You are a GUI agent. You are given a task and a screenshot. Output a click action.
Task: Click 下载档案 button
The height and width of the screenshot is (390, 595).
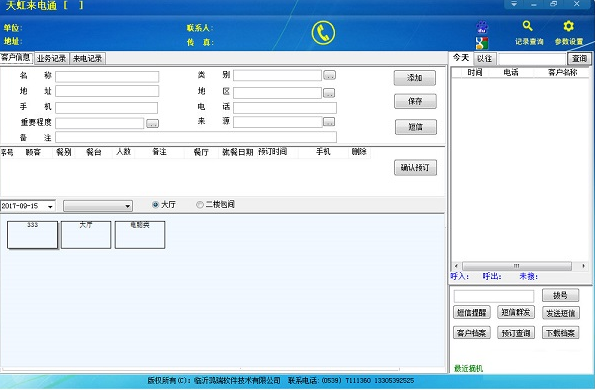click(560, 333)
